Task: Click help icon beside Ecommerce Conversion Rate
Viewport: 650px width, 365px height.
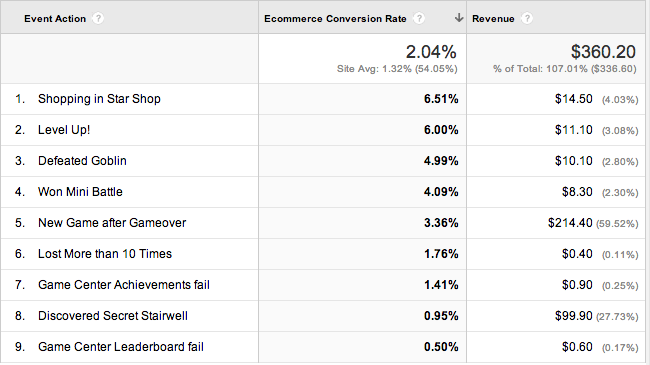Action: [419, 19]
